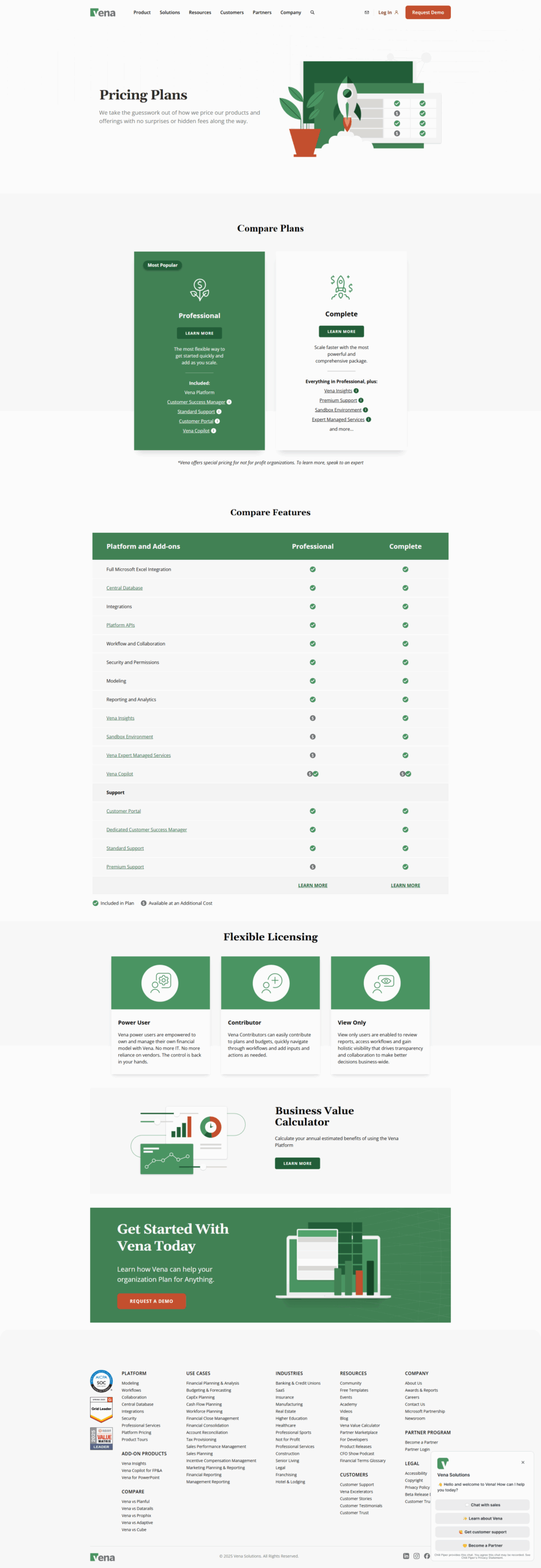Open the Financial Planning & Analysis footer link
541x1568 pixels.
tap(213, 1383)
